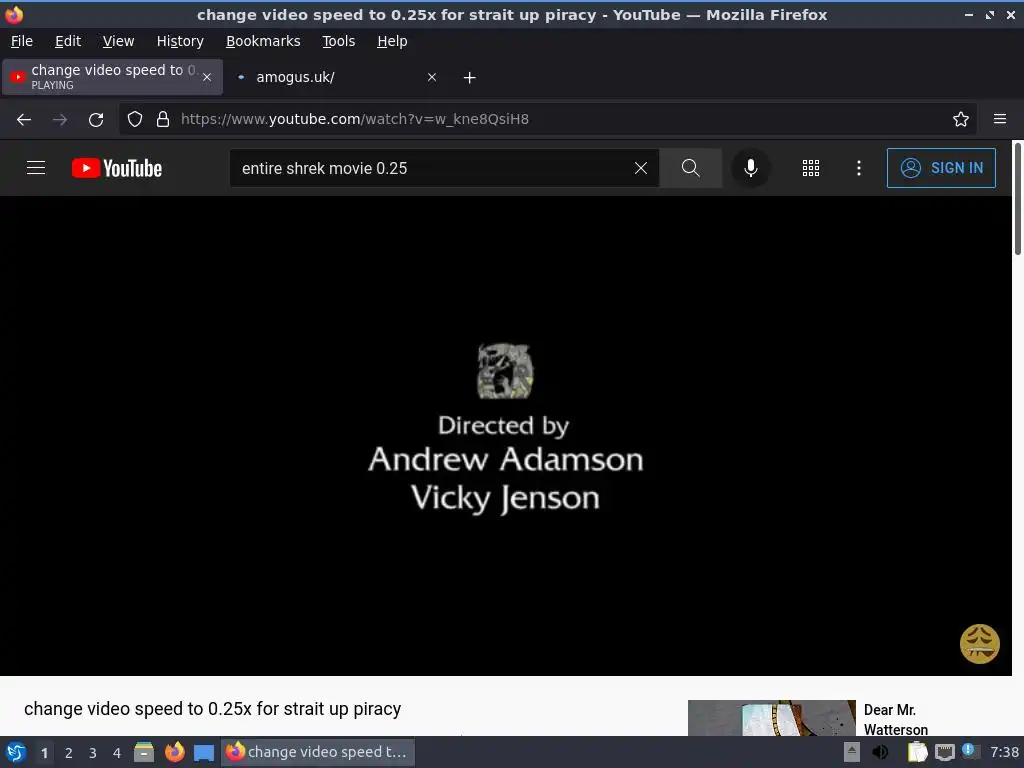
Task: Reload the current page
Action: pos(96,120)
